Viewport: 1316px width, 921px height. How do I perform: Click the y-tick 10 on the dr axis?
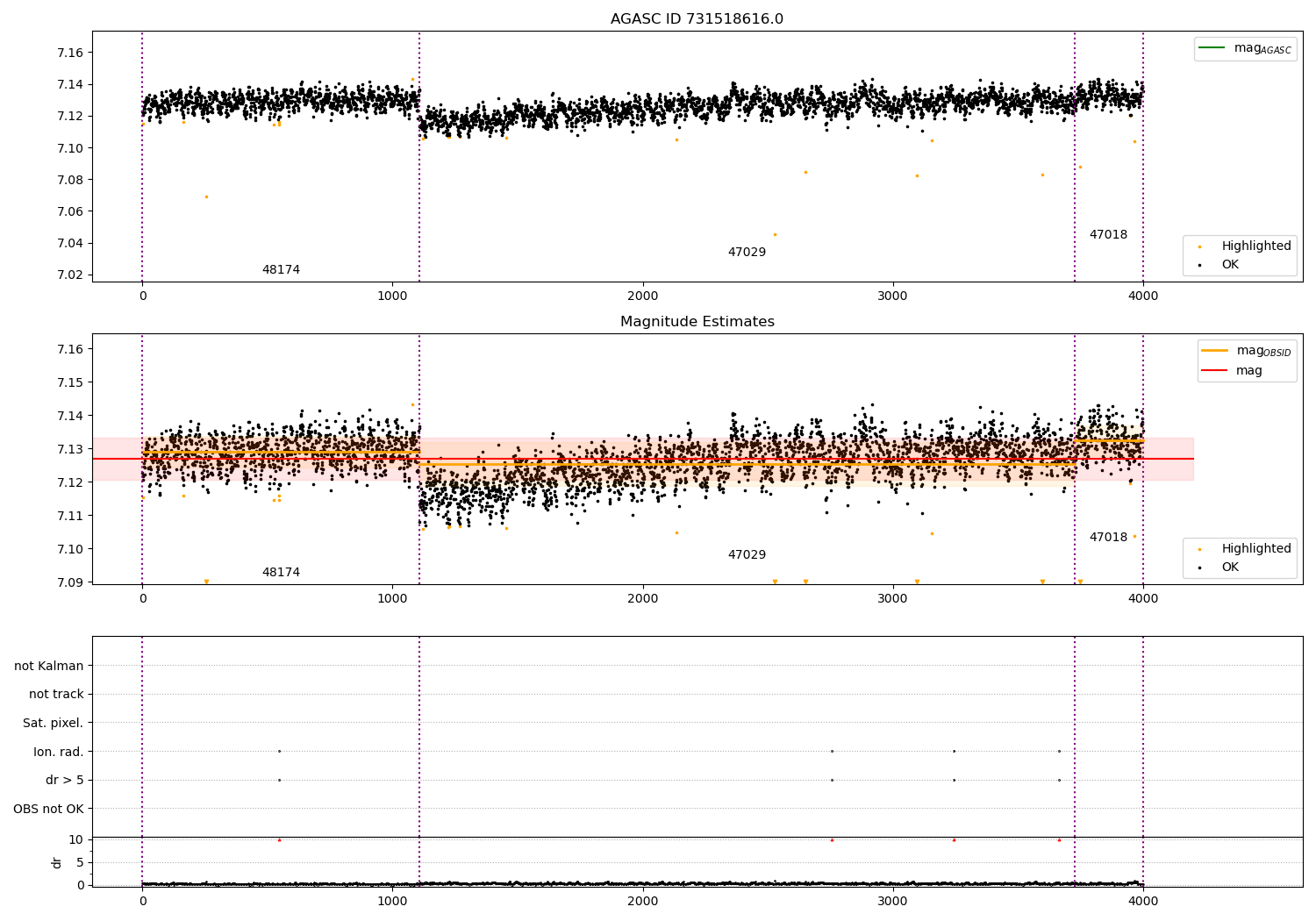(76, 839)
